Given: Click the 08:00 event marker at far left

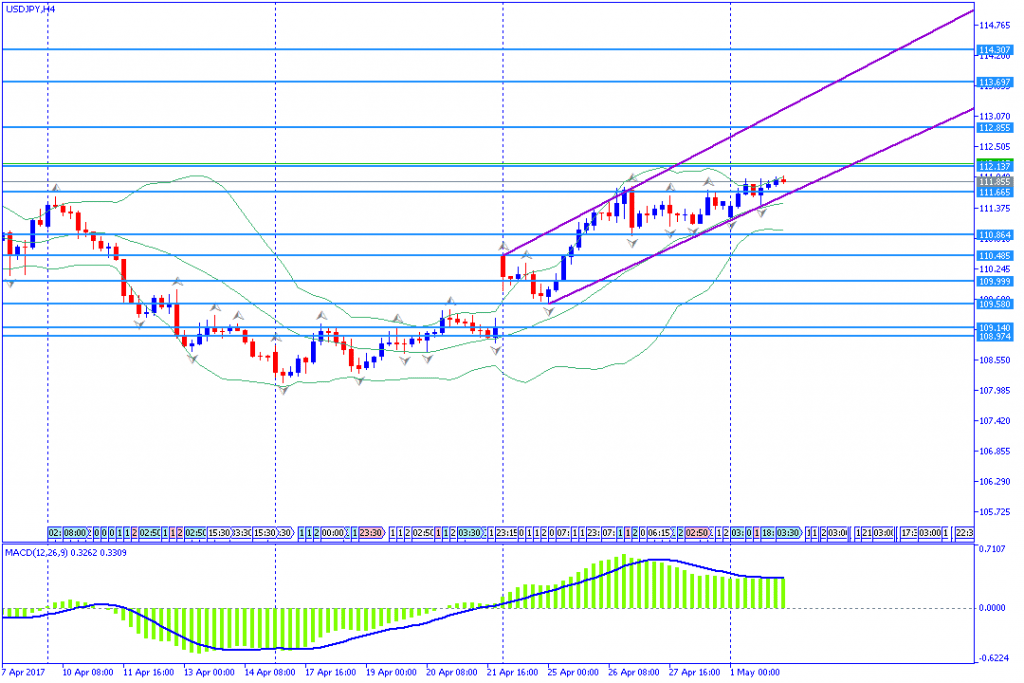Looking at the screenshot, I should pyautogui.click(x=73, y=533).
